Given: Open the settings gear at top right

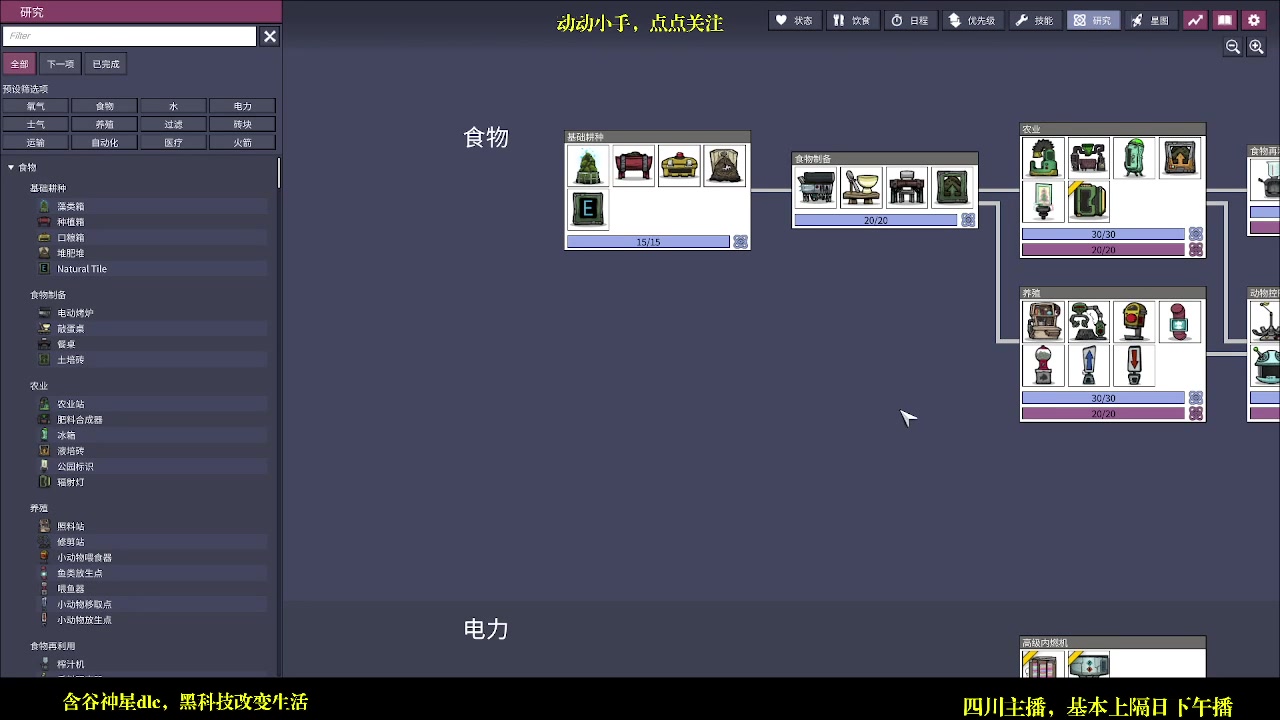Looking at the screenshot, I should point(1254,20).
